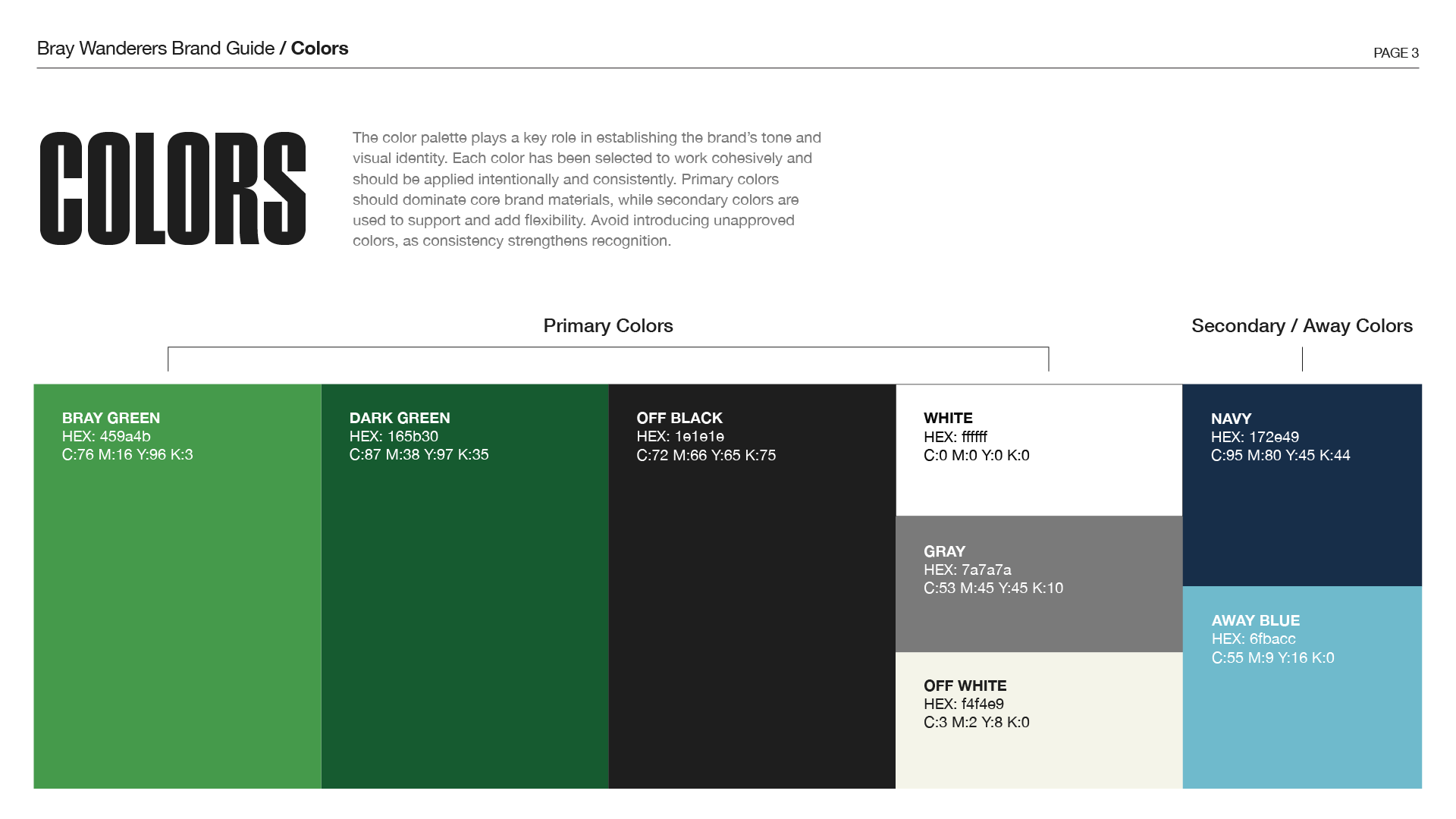The height and width of the screenshot is (819, 1456).
Task: Click the large COLORS heading
Action: [x=173, y=189]
